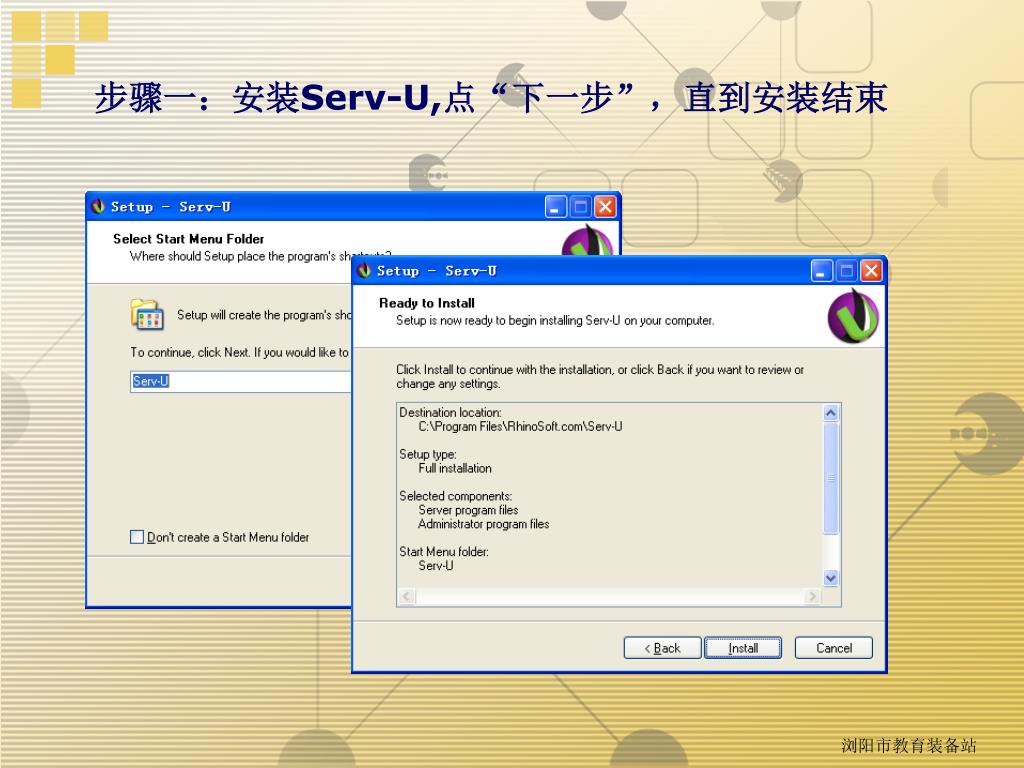Image resolution: width=1024 pixels, height=768 pixels.
Task: Click 'Destination location:' label
Action: pos(451,413)
